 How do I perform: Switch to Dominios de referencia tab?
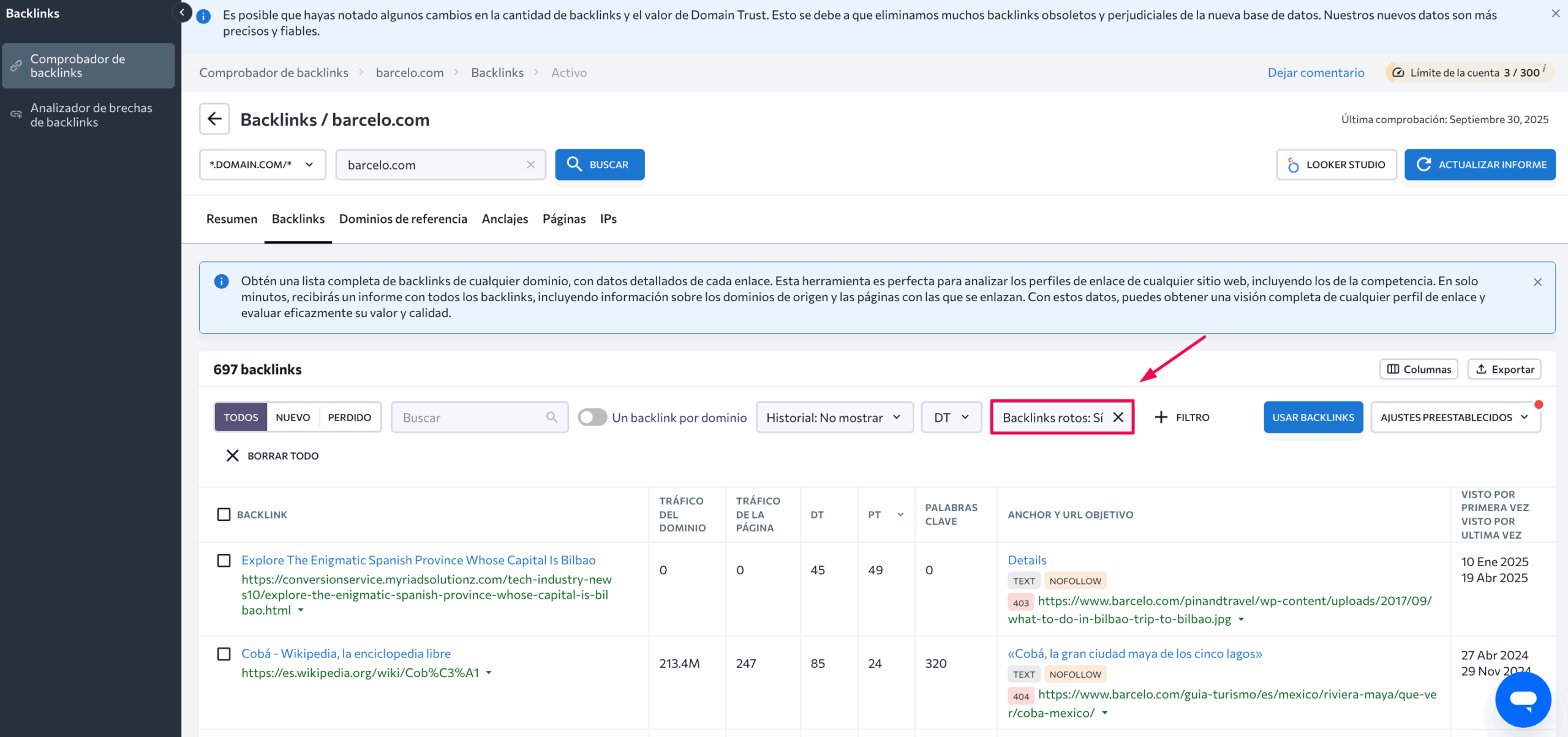point(402,219)
